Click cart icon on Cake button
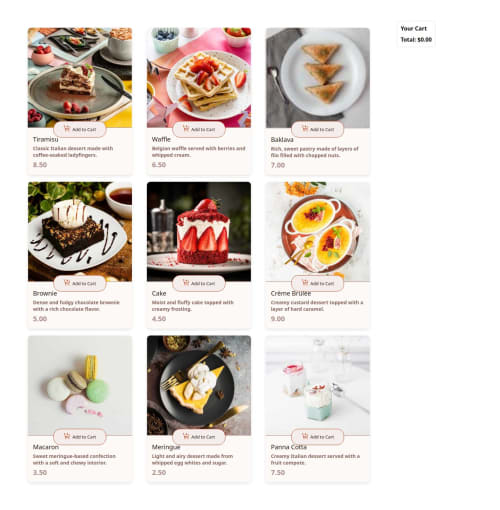 186,283
